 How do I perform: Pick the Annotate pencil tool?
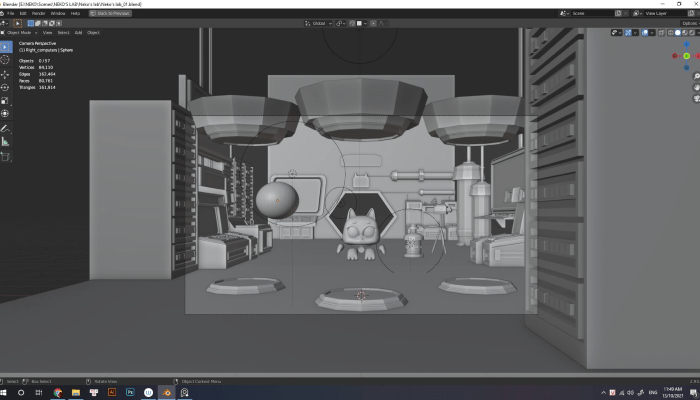click(x=5, y=128)
